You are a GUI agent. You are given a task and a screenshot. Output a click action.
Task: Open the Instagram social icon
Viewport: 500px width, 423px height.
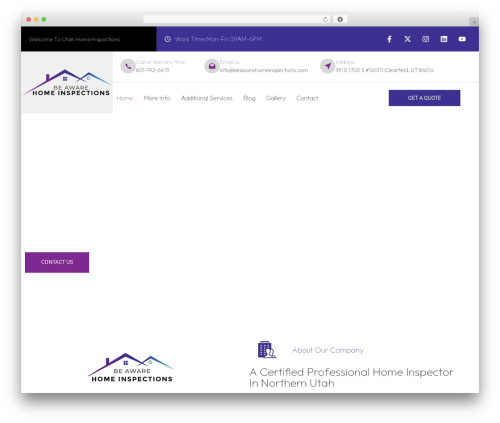click(x=425, y=39)
